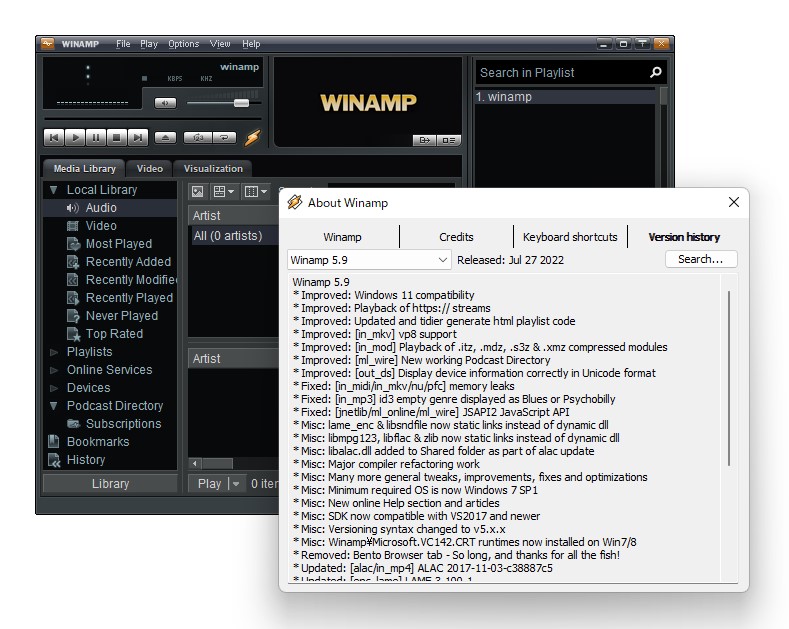
Task: Open the Most Played view
Action: 119,244
